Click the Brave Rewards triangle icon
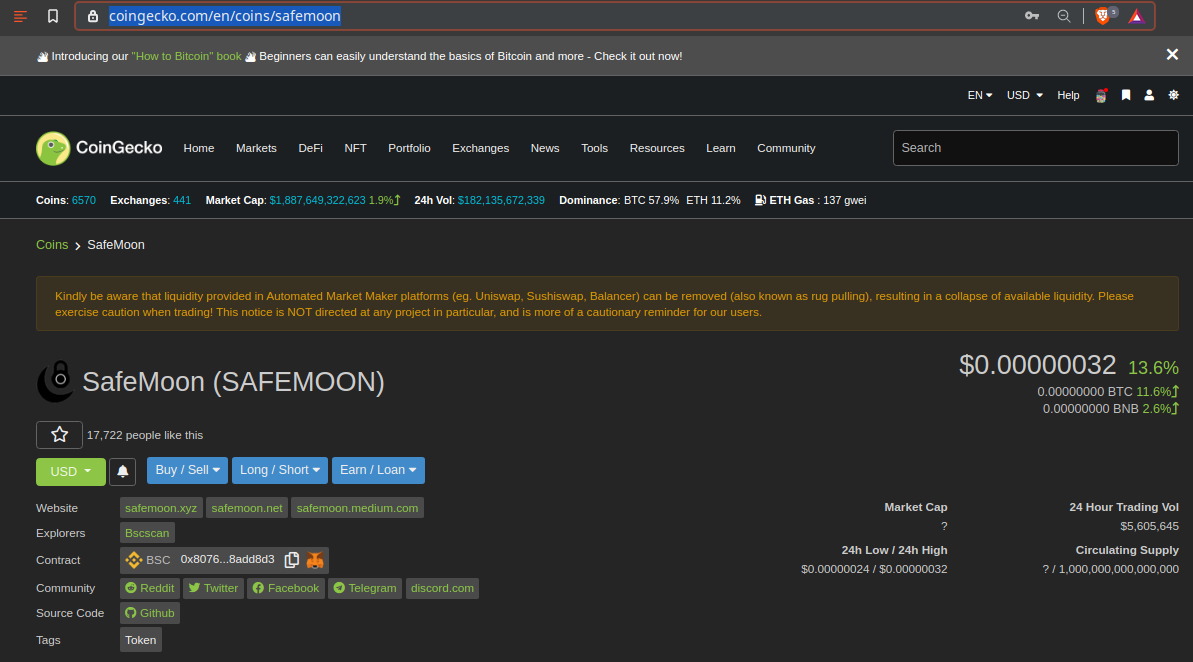The height and width of the screenshot is (662, 1193). click(1136, 16)
